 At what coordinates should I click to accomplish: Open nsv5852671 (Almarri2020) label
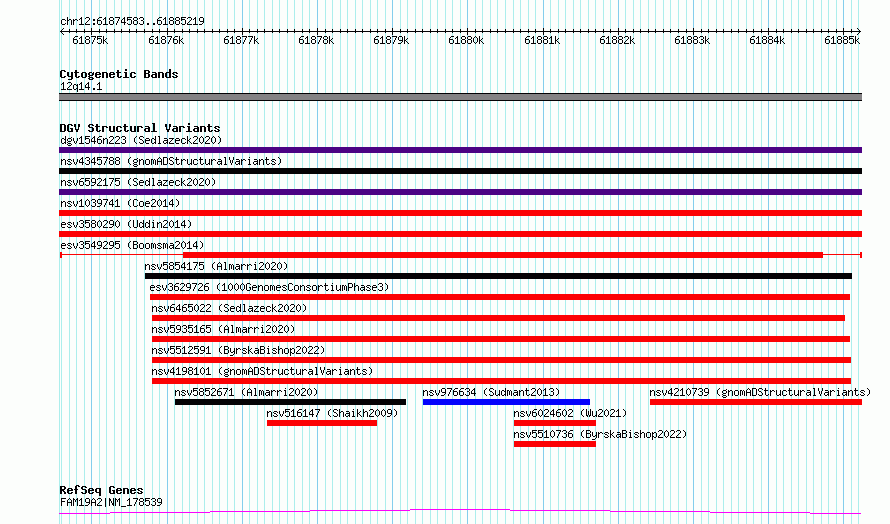coord(246,392)
